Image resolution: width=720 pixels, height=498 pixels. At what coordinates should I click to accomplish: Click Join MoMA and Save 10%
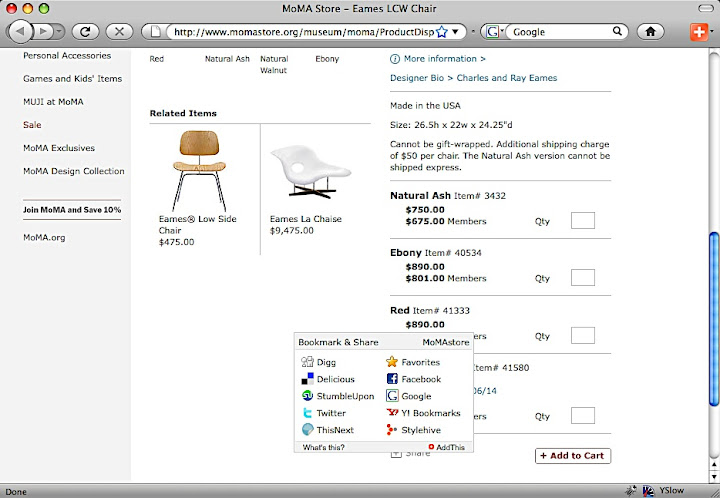(x=72, y=210)
